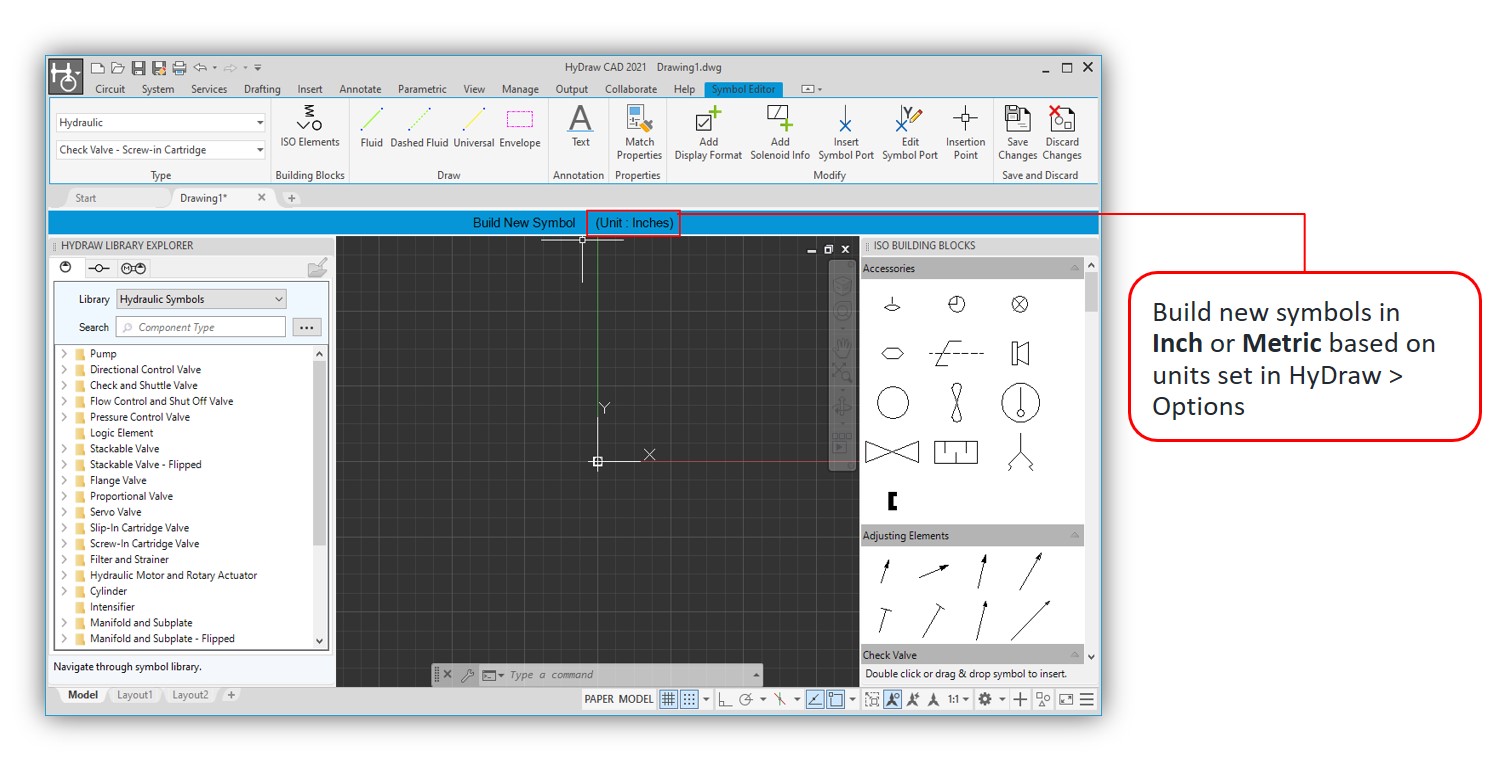The width and height of the screenshot is (1500, 770).
Task: Click Insert Symbol Port
Action: (845, 133)
